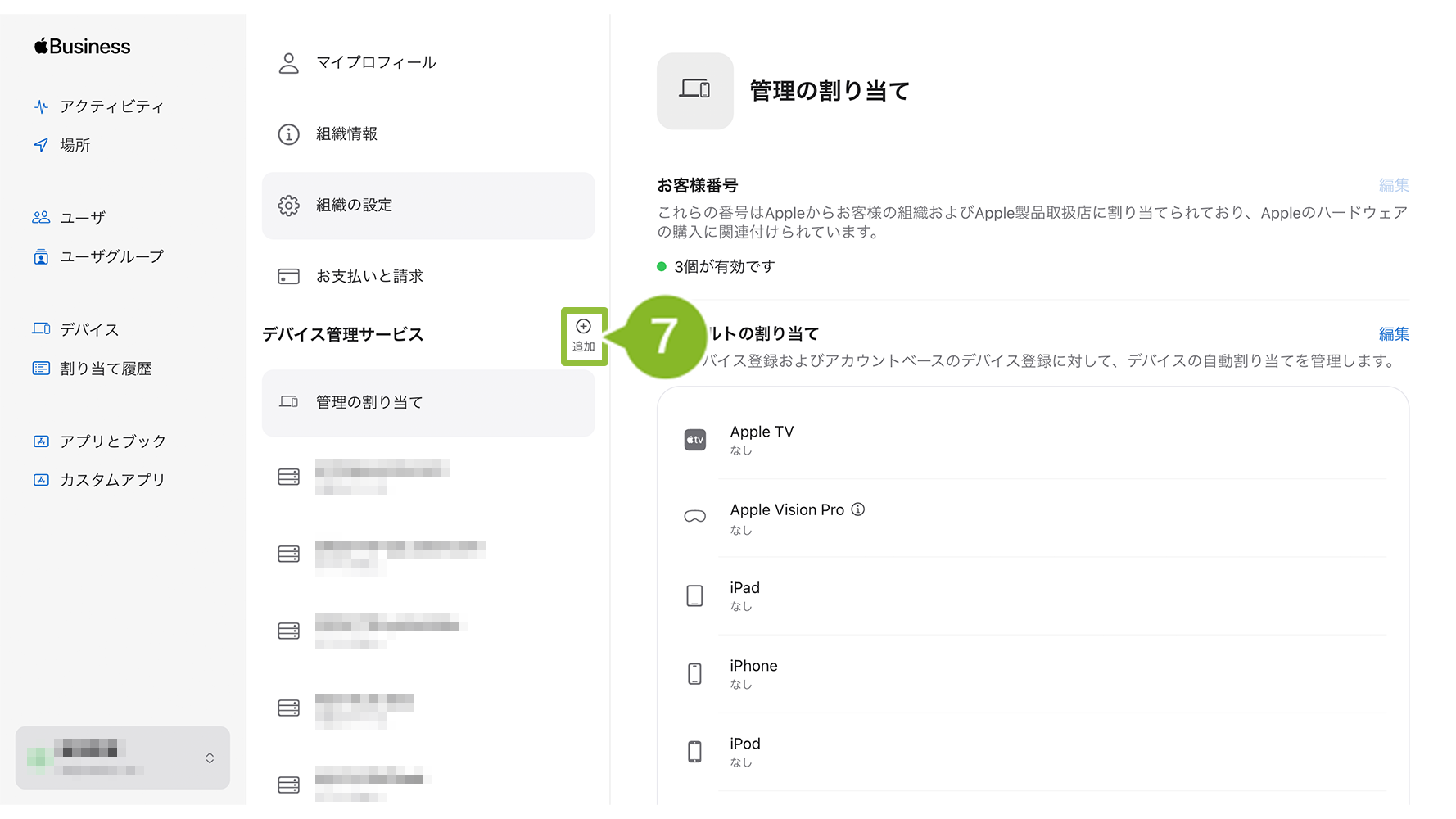The image size is (1456, 819).
Task: Click the iPod device icon
Action: (x=695, y=752)
